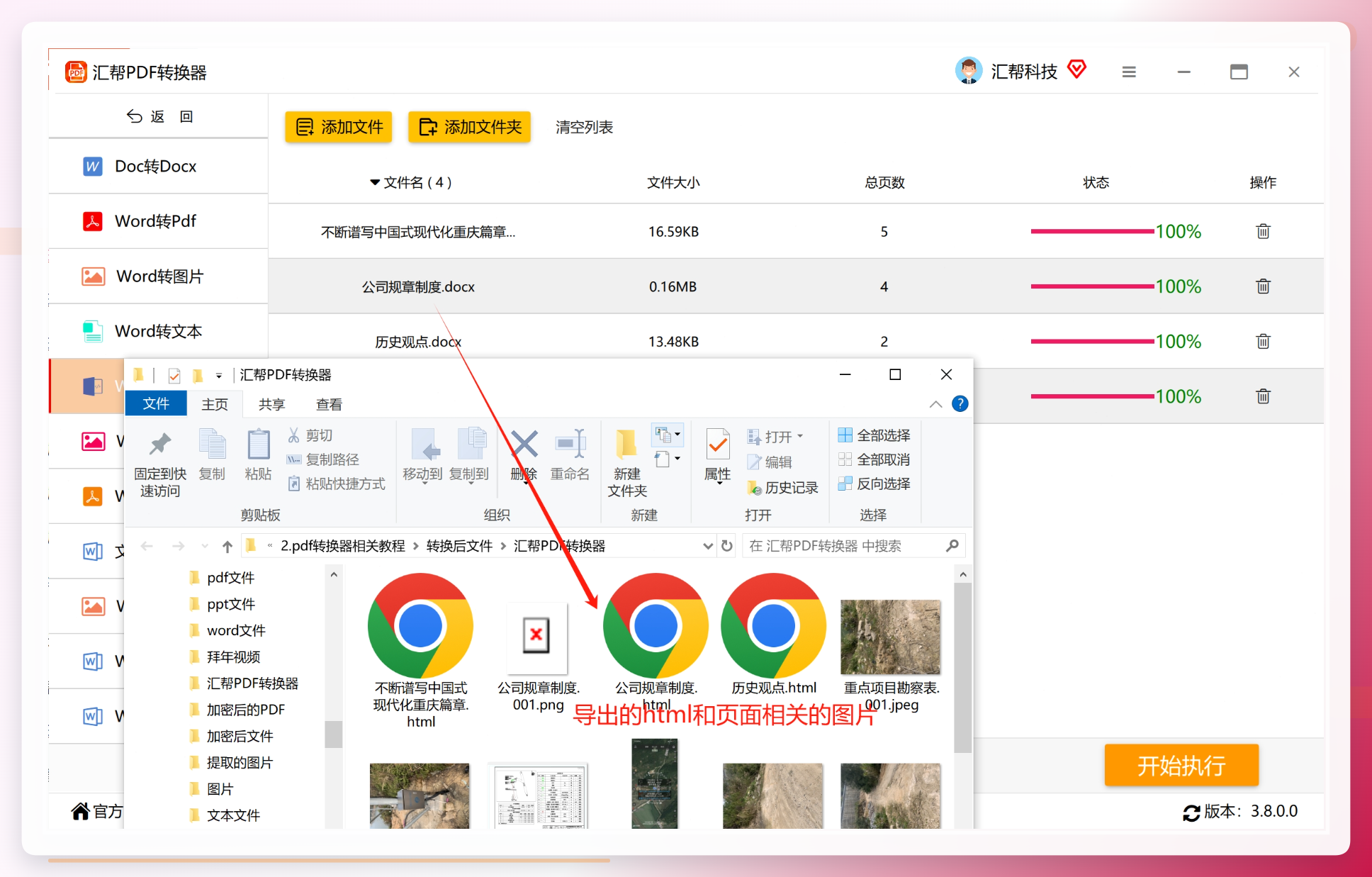Delete the 不断谱写中国式现代化重庆篇章 row with trash icon

pyautogui.click(x=1263, y=231)
